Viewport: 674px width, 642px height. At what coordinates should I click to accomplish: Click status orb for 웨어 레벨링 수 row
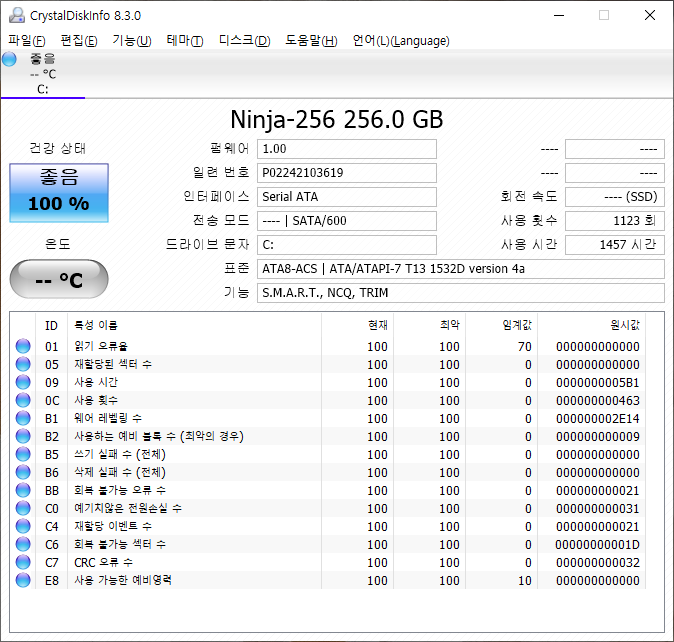click(x=23, y=419)
